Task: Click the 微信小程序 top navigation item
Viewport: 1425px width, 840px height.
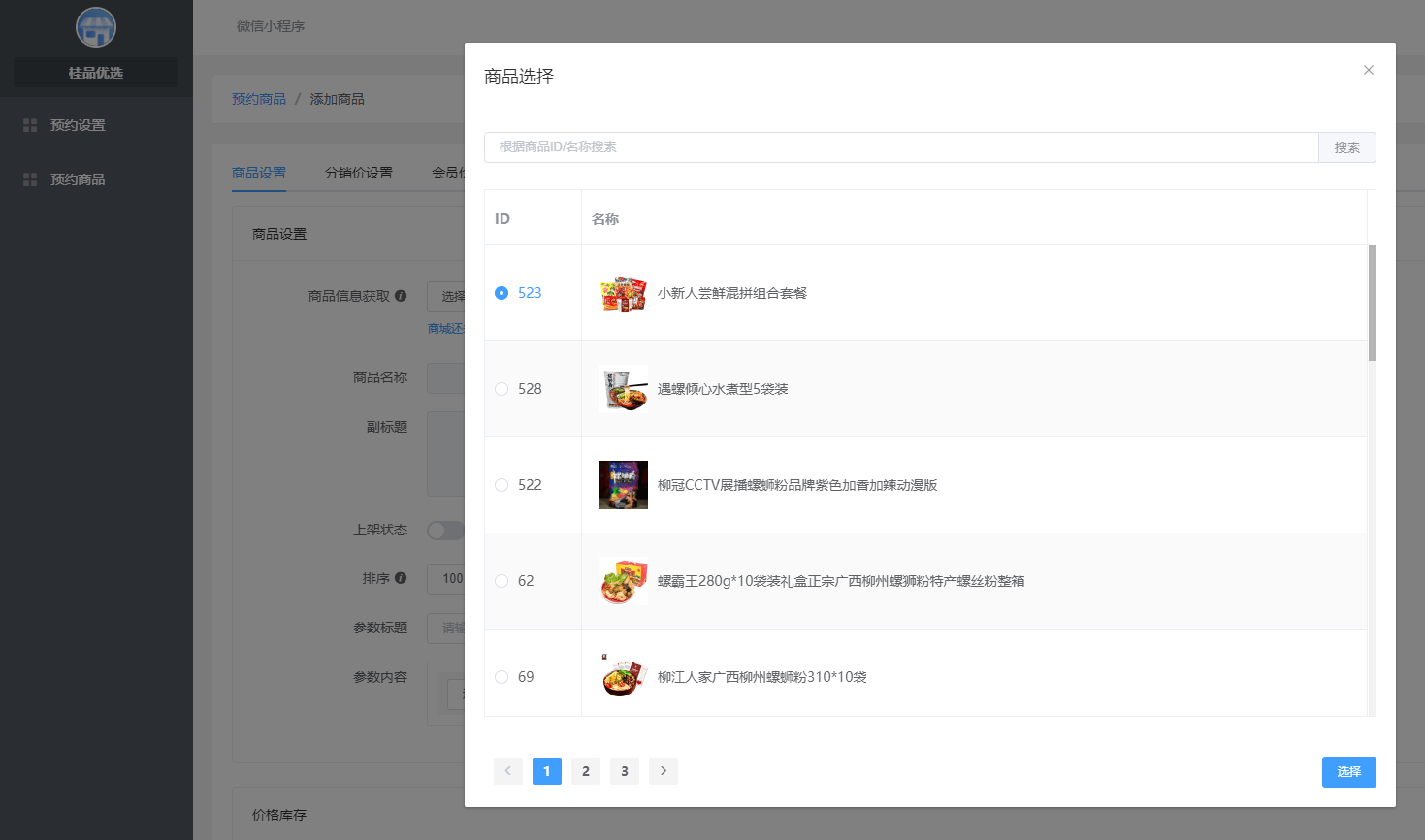Action: coord(271,26)
